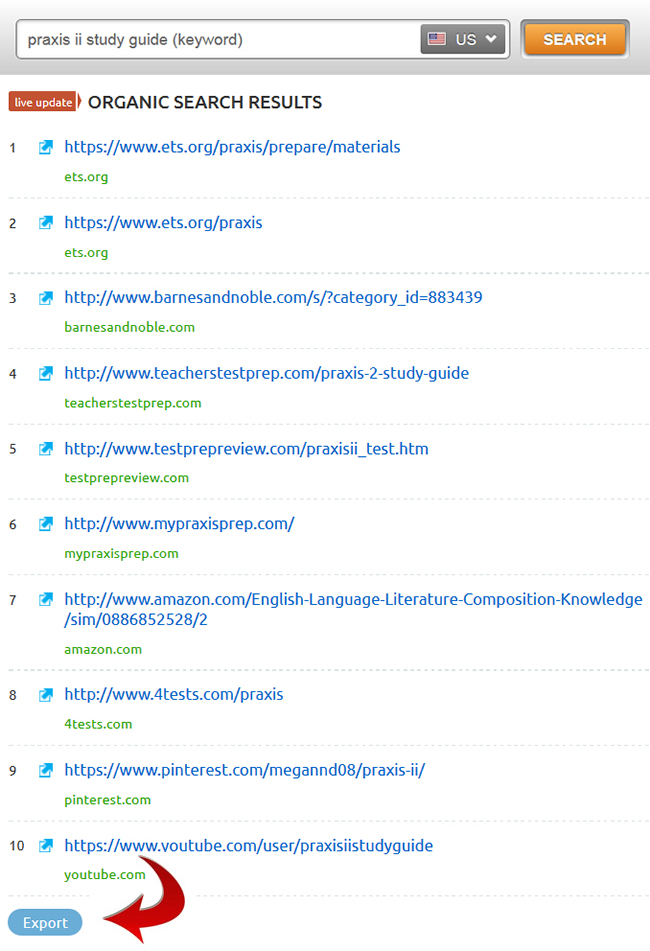Screen dimensions: 650x951
Task: Click green ets.org domain under result 2
Action: coord(86,252)
